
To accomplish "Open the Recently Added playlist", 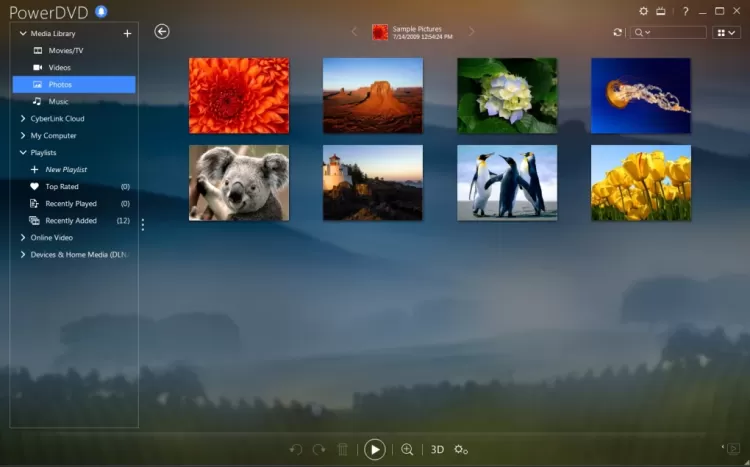I will pos(71,221).
